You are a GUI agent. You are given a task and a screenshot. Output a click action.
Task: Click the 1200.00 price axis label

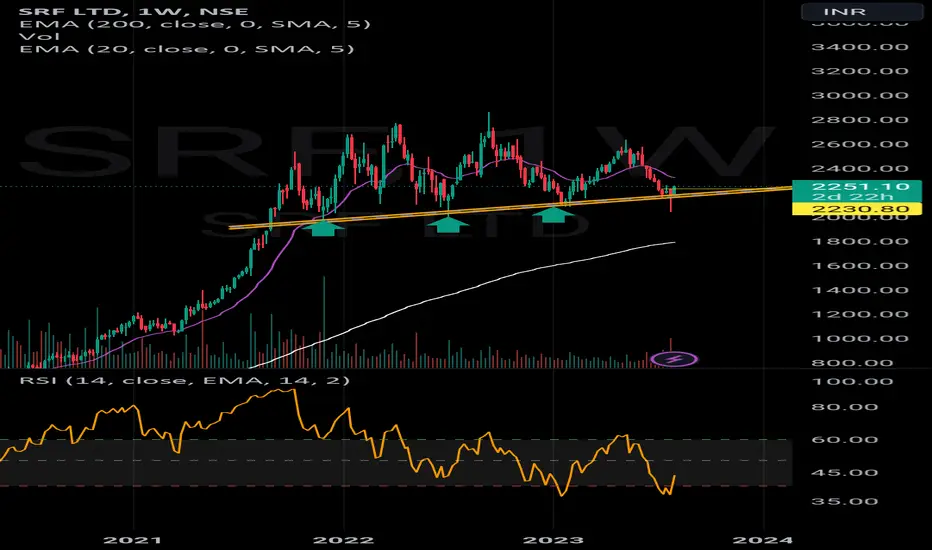(x=860, y=315)
